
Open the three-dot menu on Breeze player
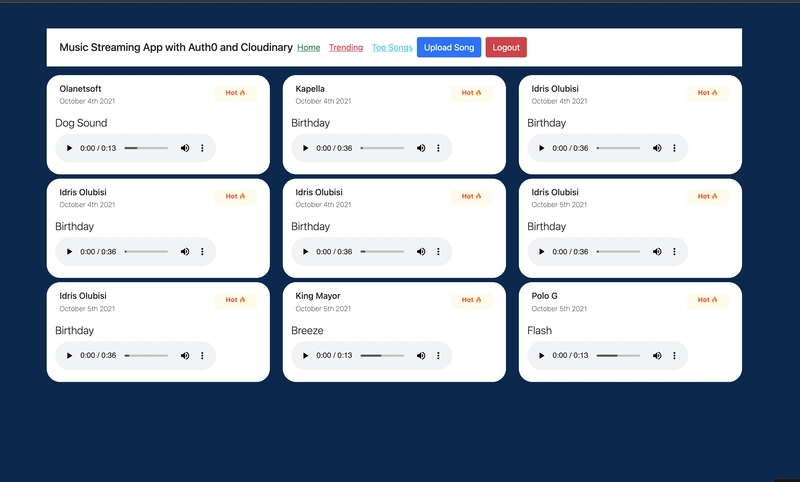pos(438,355)
